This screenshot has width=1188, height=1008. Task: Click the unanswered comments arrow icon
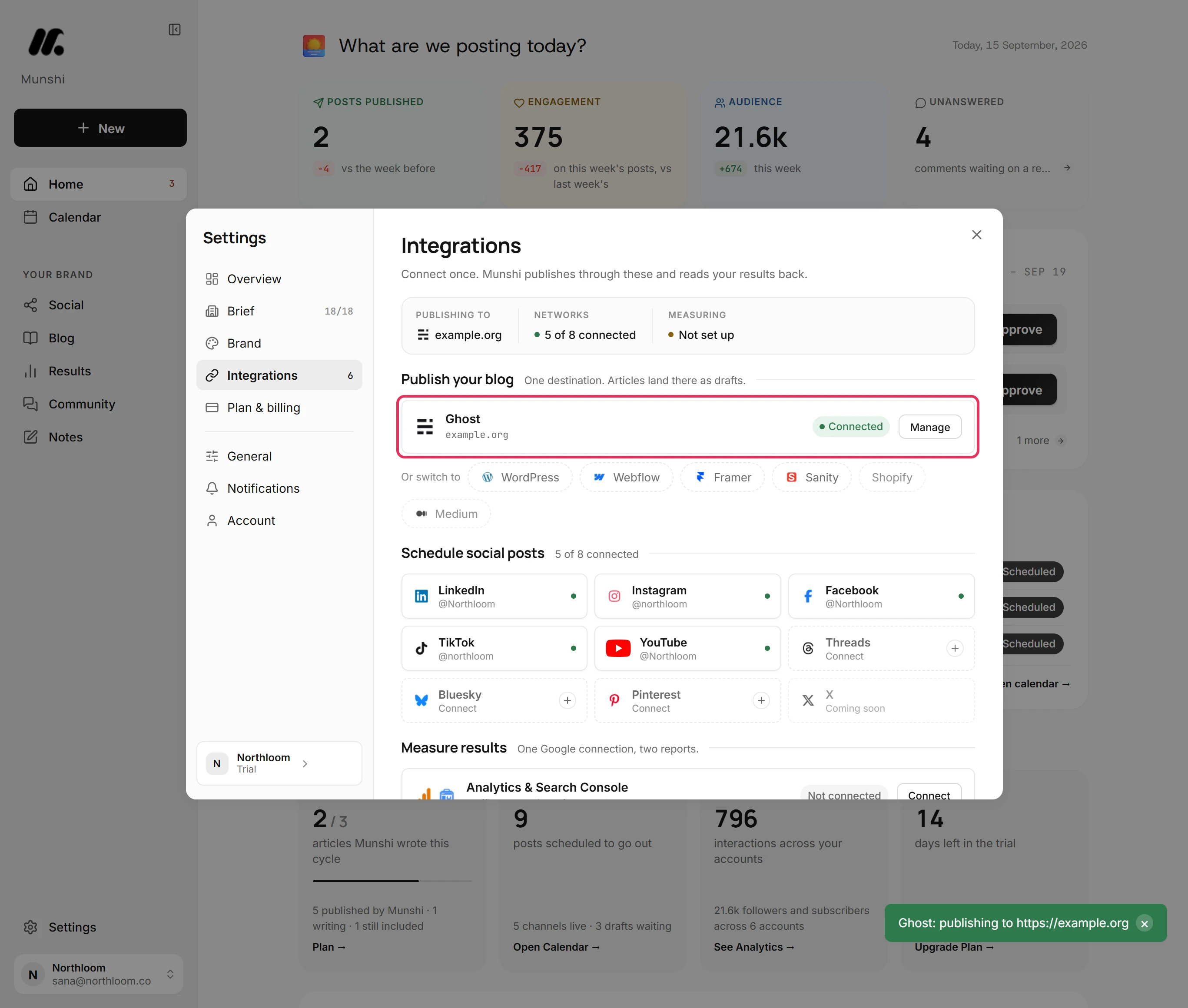[1067, 168]
